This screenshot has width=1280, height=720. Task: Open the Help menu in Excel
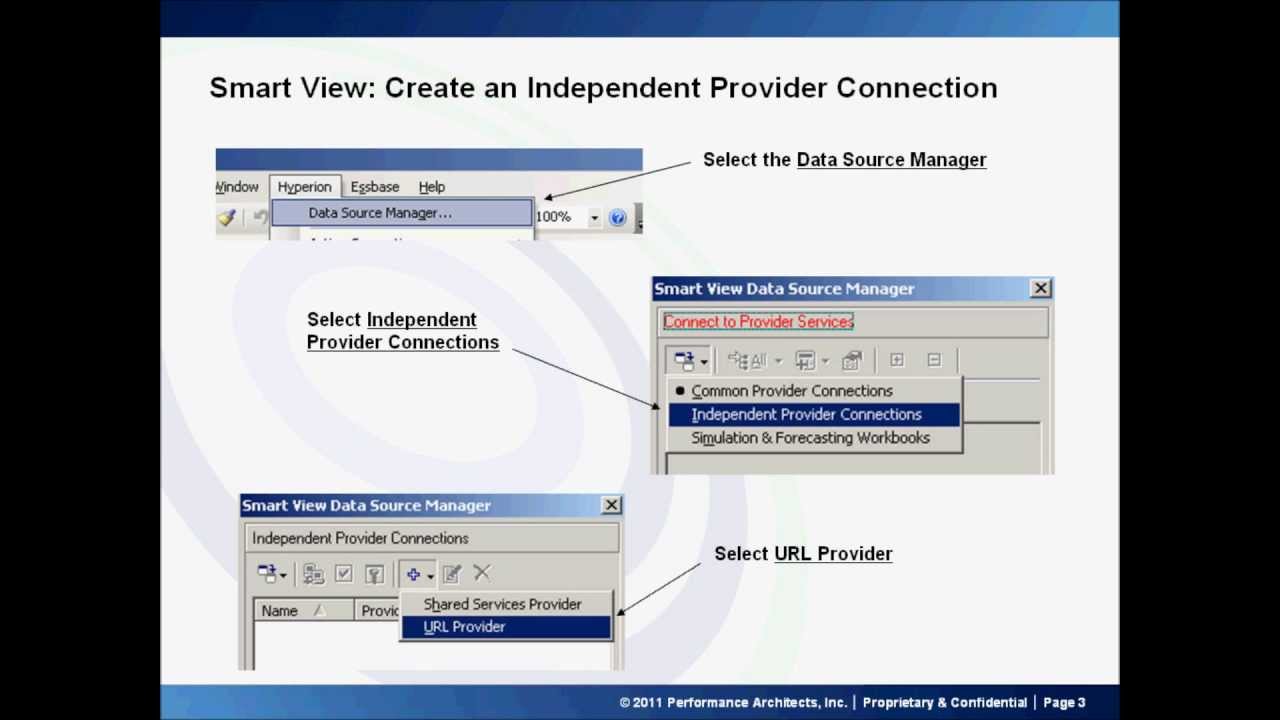432,187
